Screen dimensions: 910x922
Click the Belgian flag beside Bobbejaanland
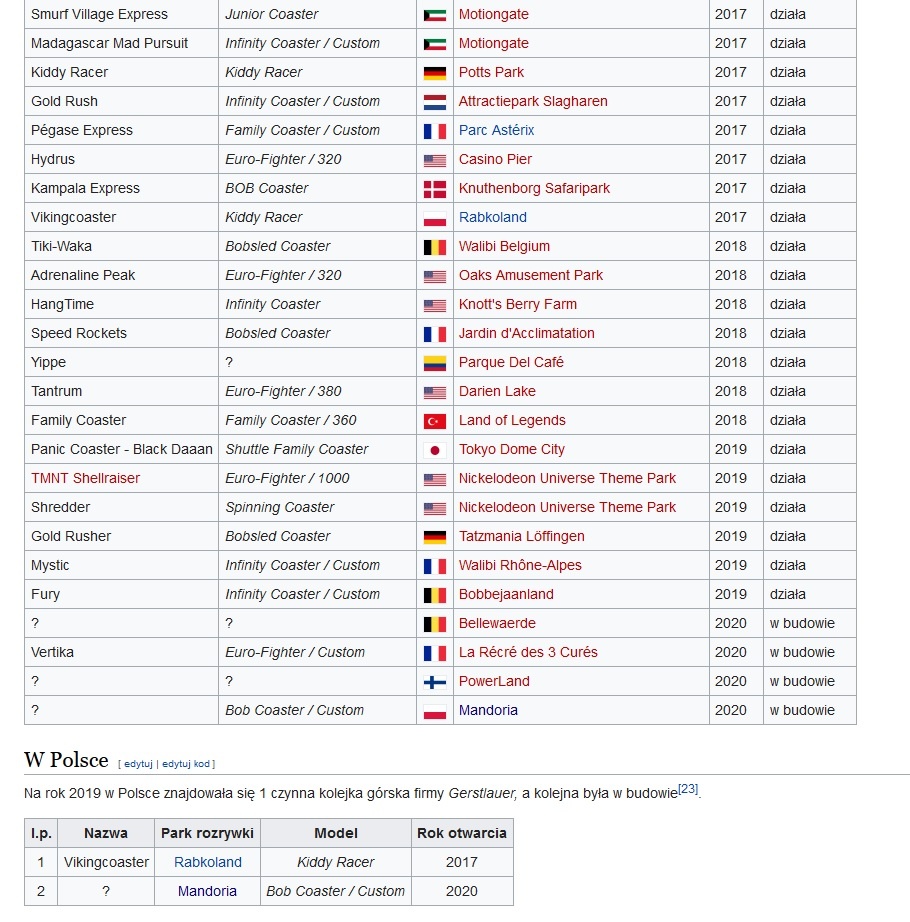[434, 595]
